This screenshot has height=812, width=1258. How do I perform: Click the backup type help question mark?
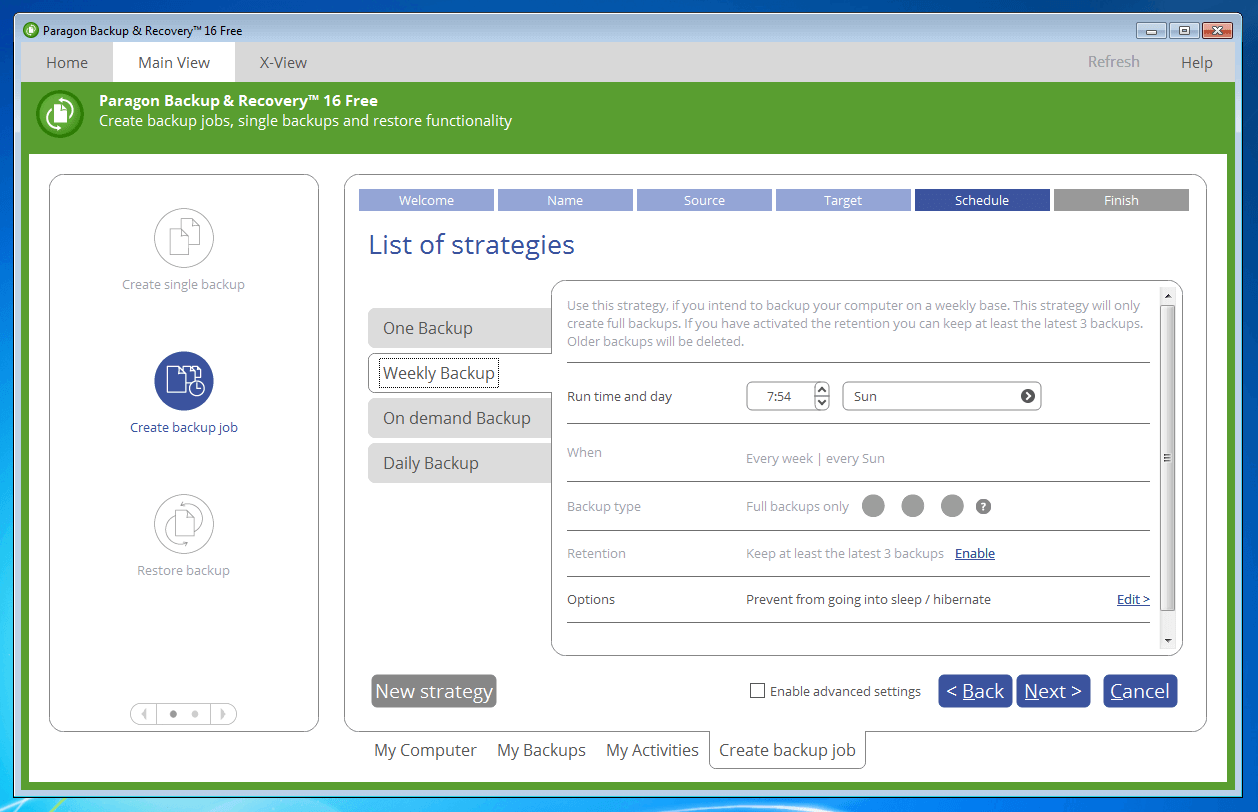click(x=983, y=507)
